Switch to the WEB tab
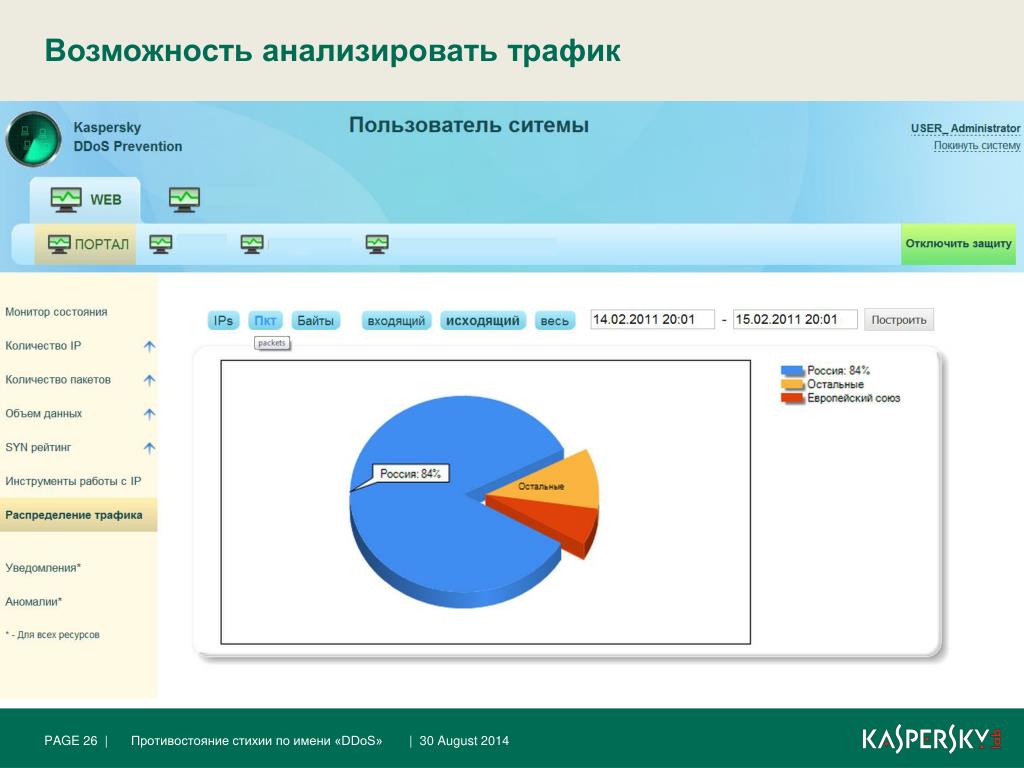Image resolution: width=1024 pixels, height=768 pixels. click(x=85, y=200)
